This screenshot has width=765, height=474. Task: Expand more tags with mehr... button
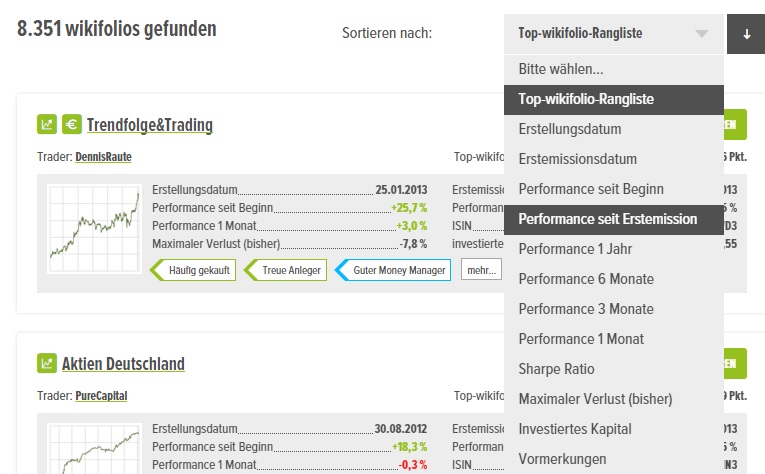click(481, 270)
